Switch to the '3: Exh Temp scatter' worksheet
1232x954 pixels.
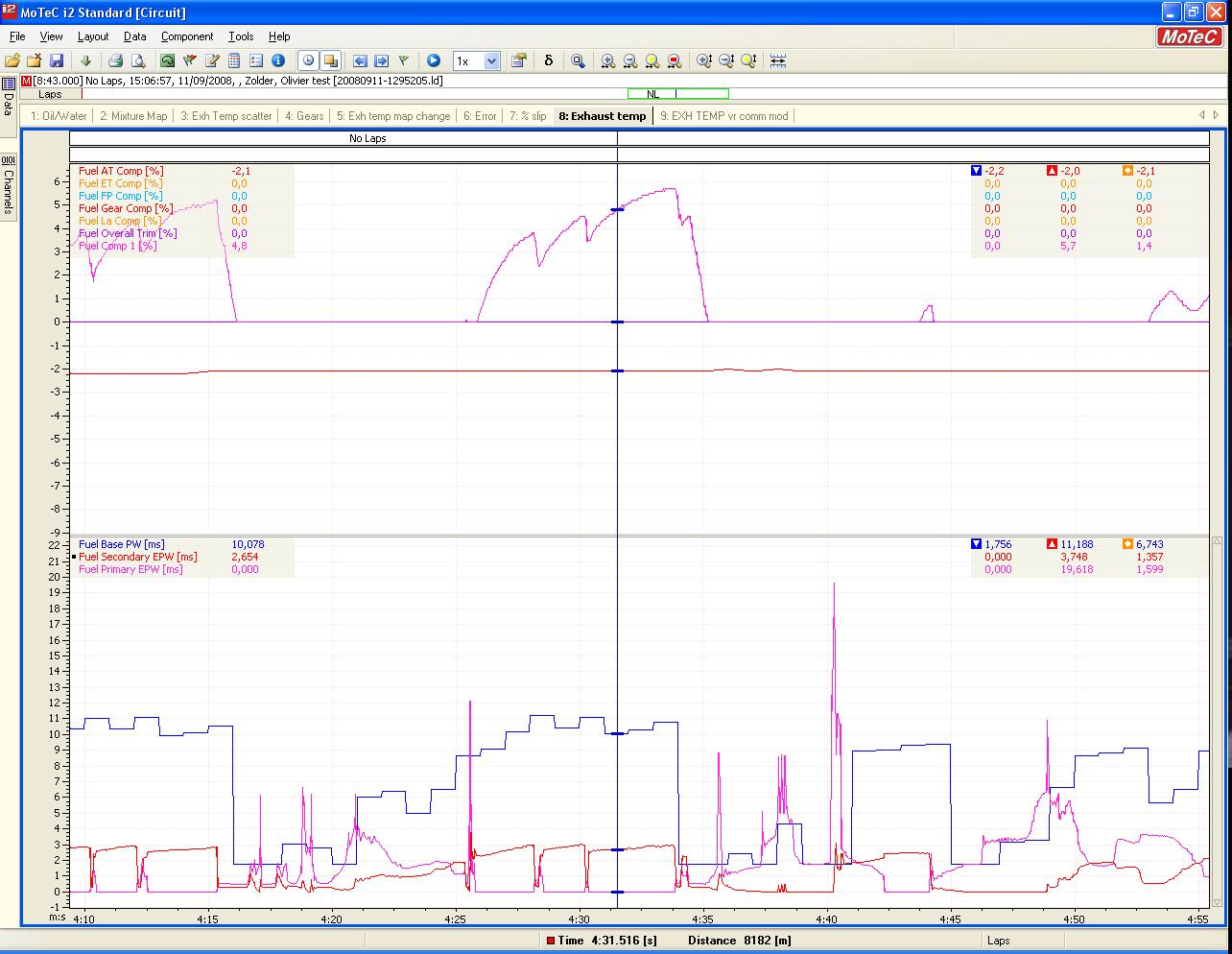click(225, 115)
